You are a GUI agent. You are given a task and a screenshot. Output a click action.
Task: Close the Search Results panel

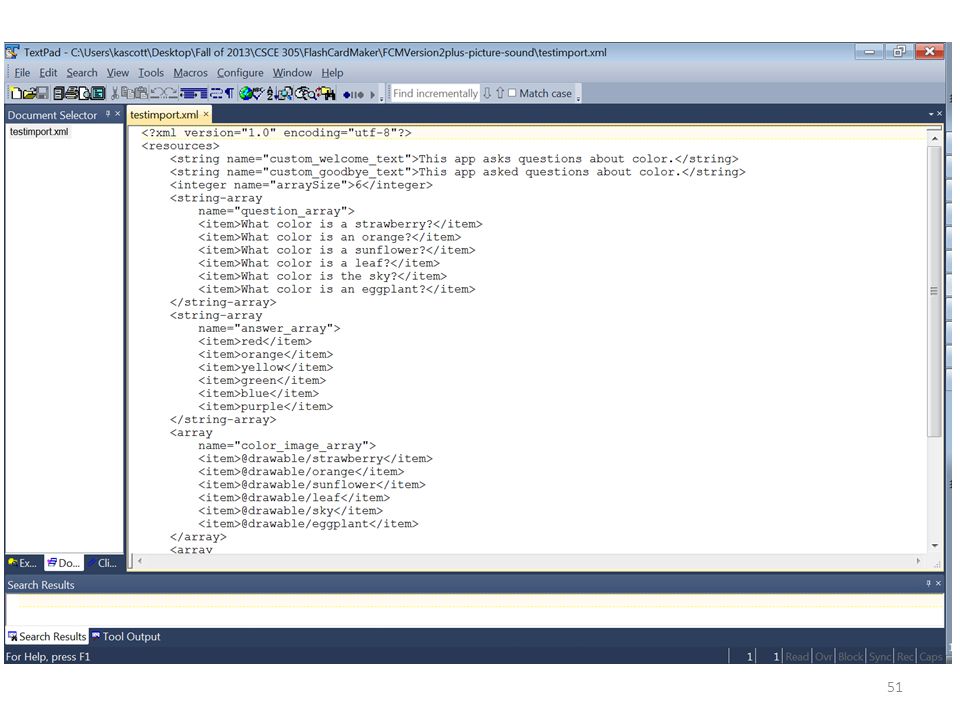939,583
